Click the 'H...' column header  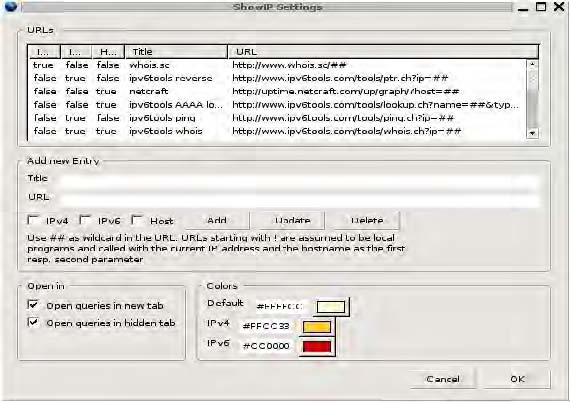(108, 52)
